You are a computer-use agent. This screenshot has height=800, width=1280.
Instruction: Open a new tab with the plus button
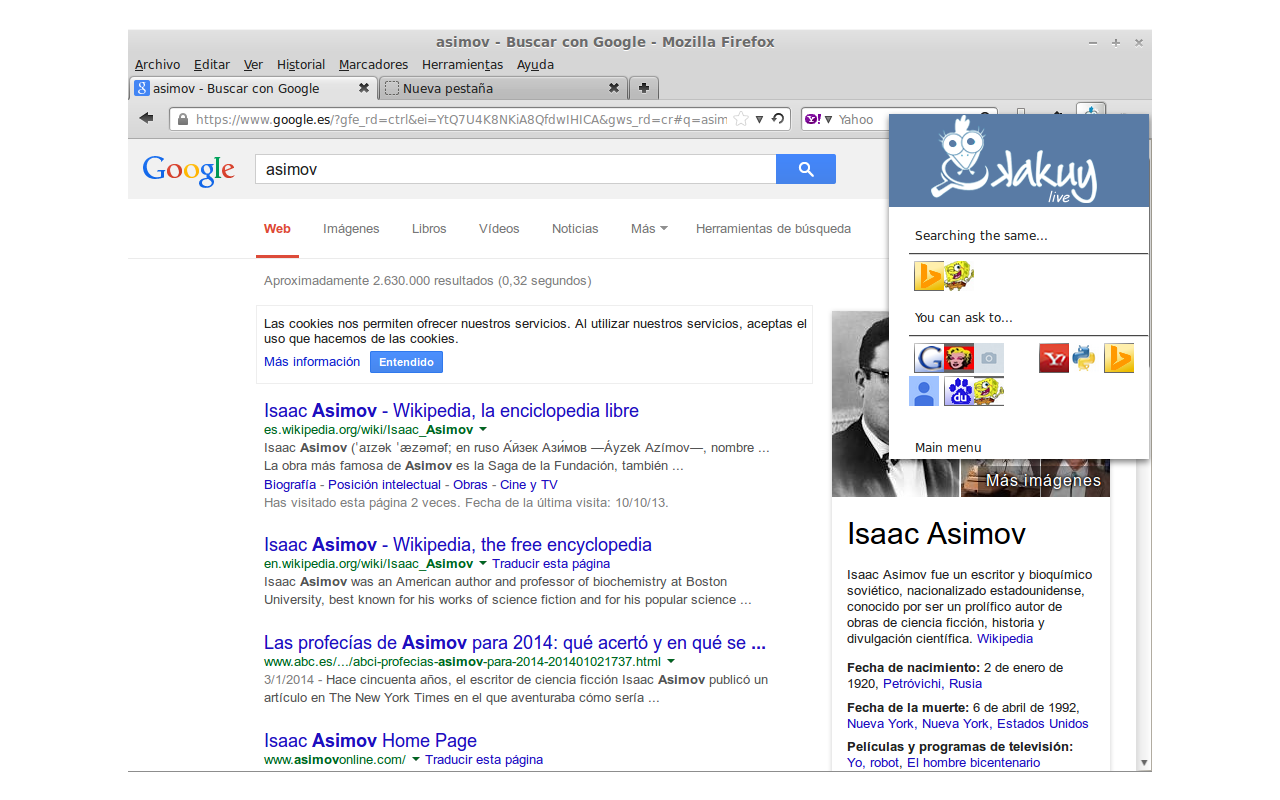tap(644, 88)
